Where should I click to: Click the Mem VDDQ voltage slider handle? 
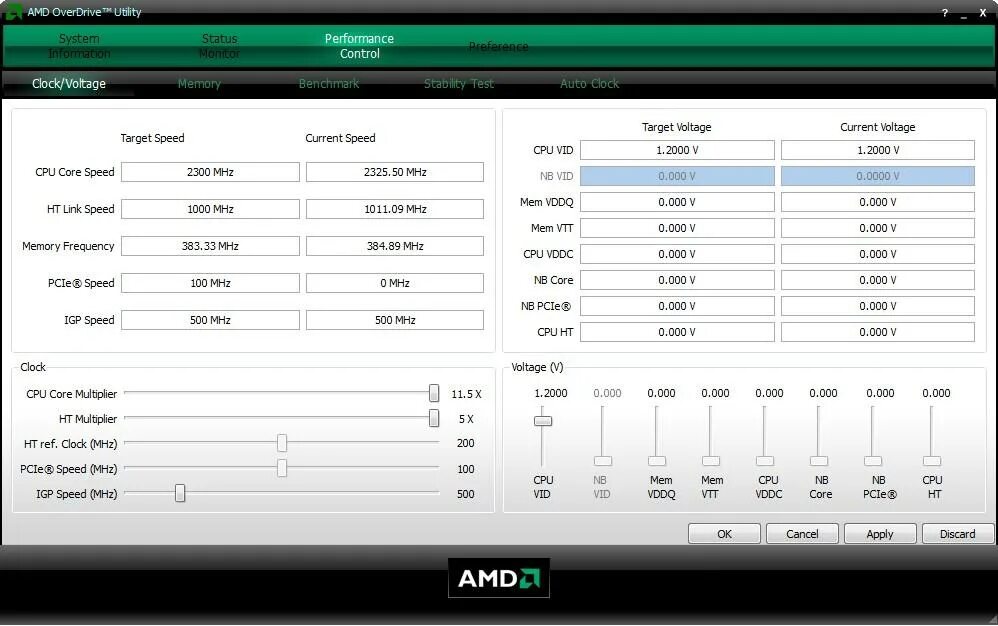[657, 461]
